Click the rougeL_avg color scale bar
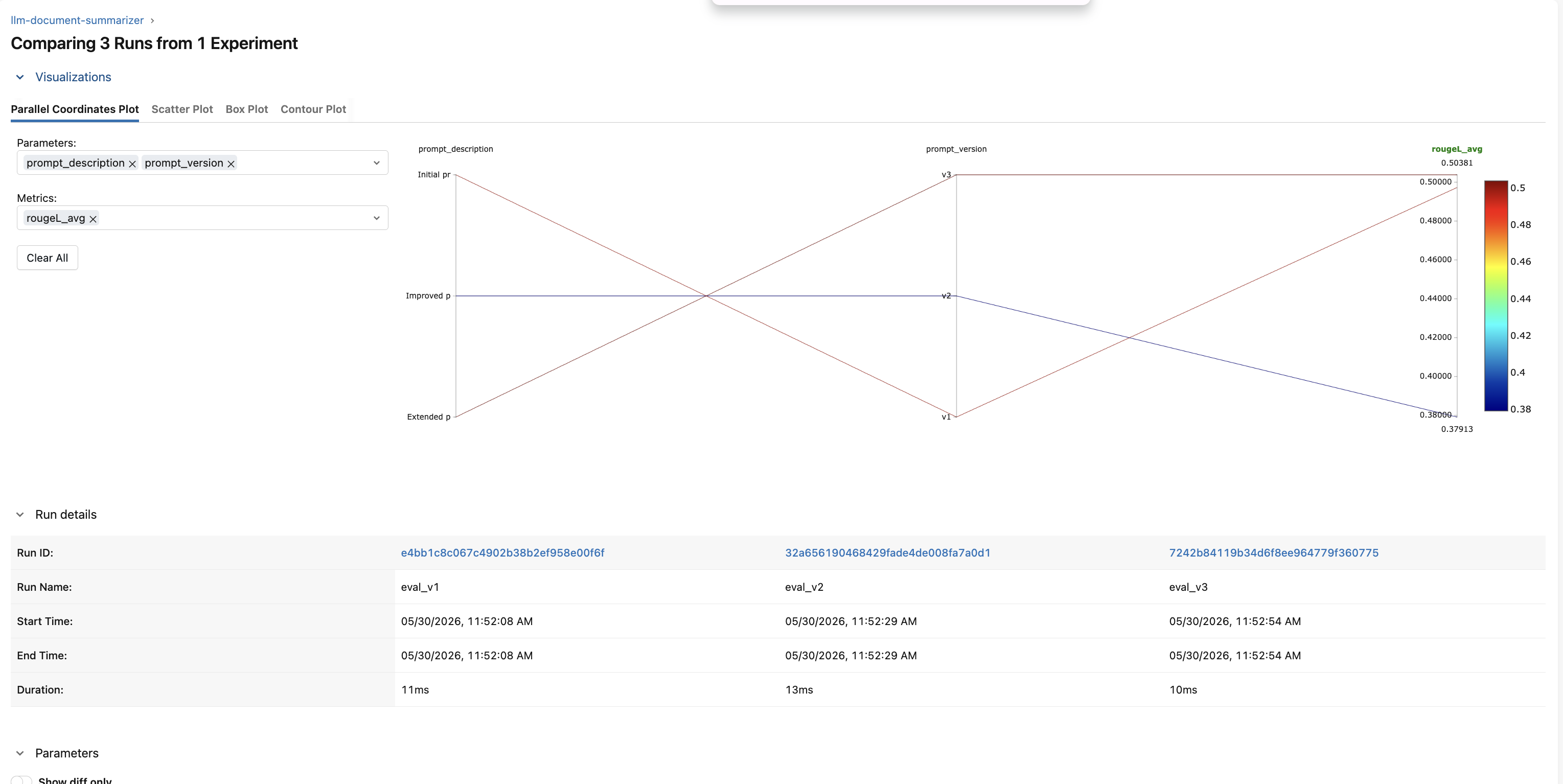This screenshot has height=784, width=1563. [x=1496, y=295]
